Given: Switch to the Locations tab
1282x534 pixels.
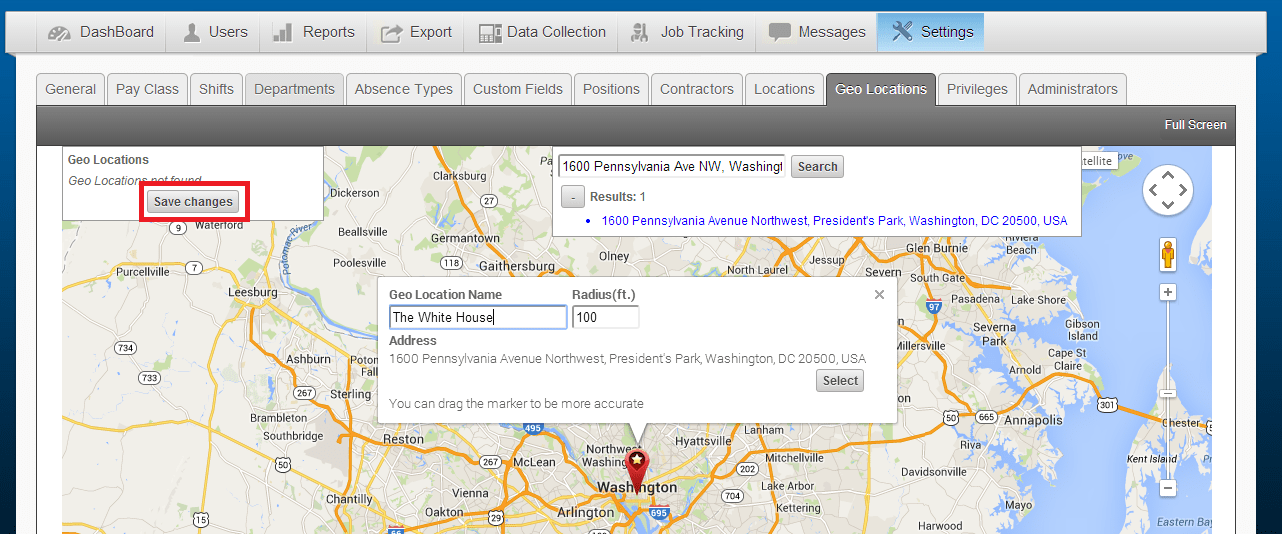Looking at the screenshot, I should [784, 89].
